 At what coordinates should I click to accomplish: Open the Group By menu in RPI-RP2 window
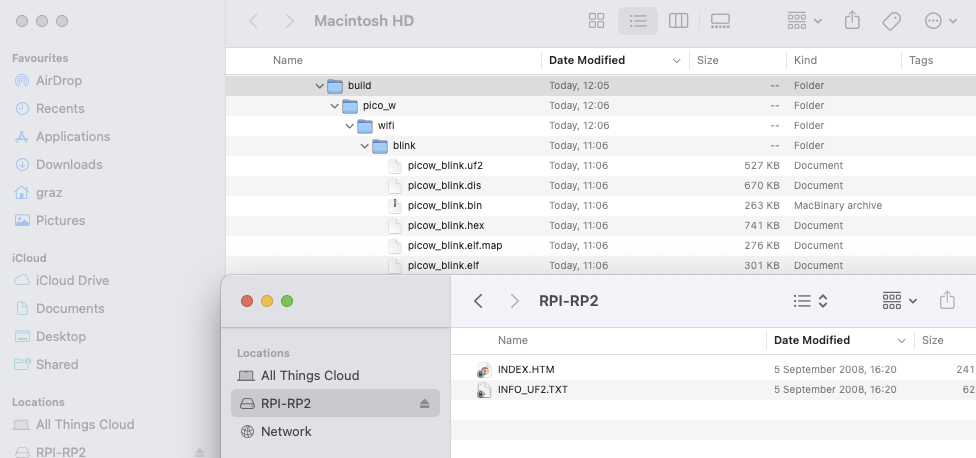coord(899,301)
